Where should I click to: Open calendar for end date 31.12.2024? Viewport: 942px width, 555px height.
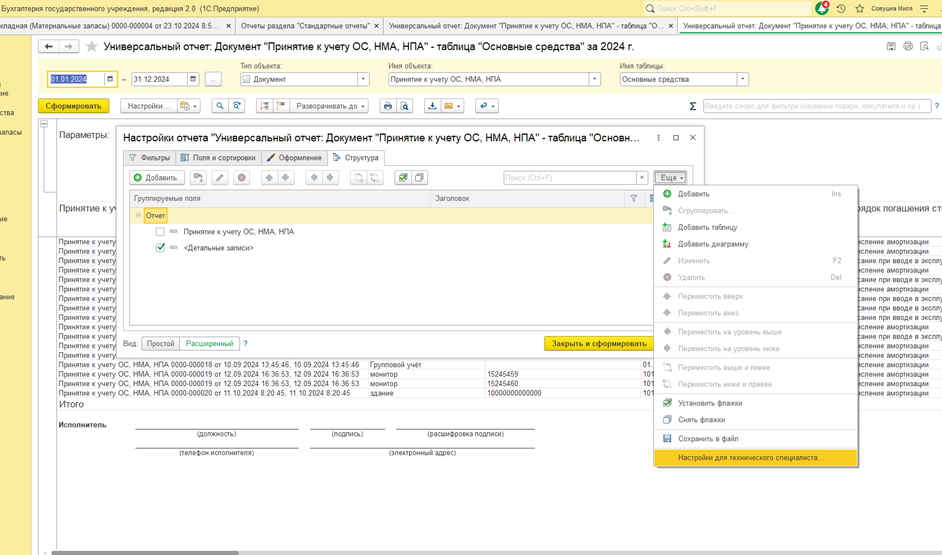(x=193, y=79)
